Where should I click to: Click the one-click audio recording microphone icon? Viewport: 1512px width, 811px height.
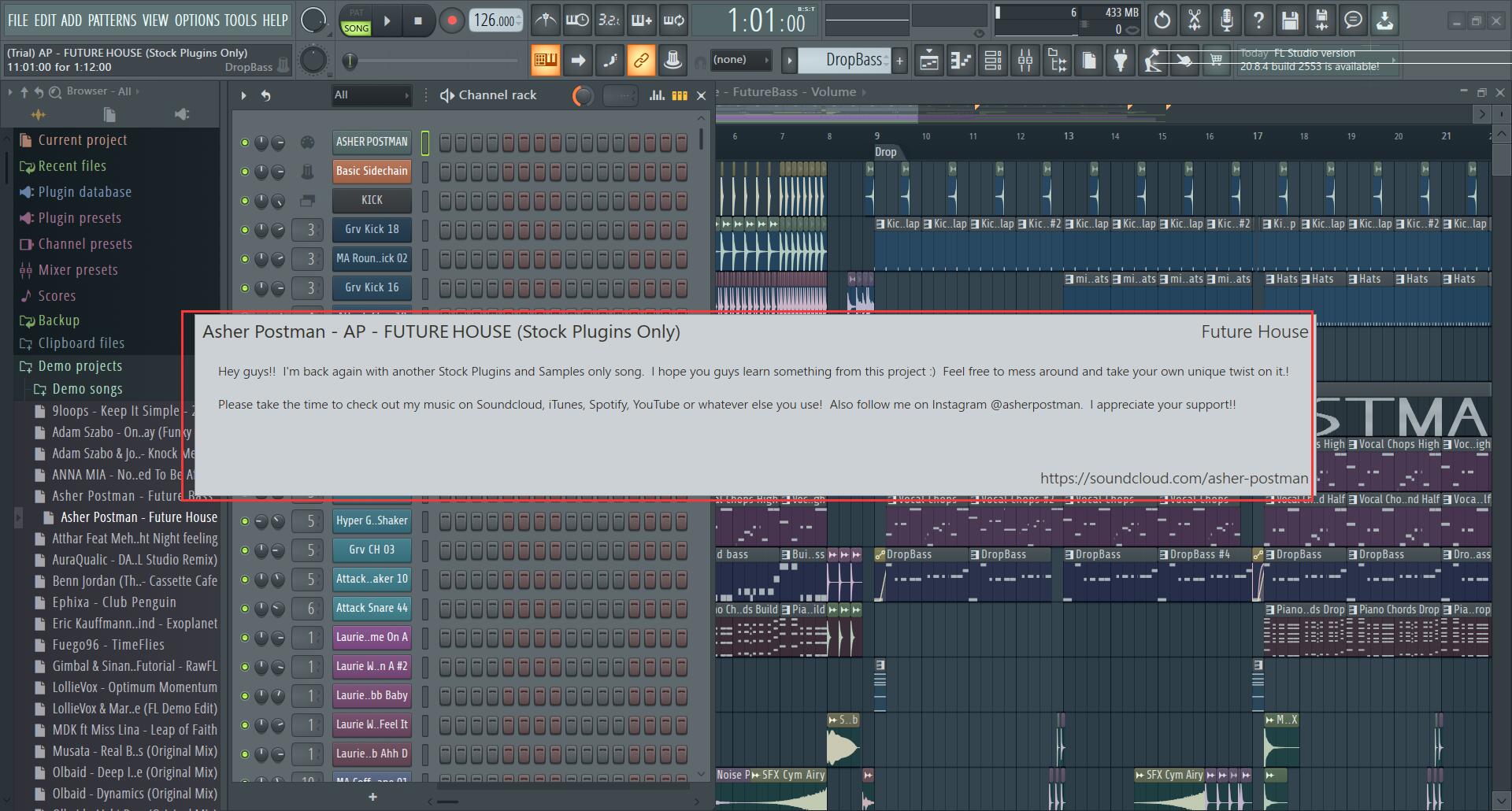coord(1226,20)
